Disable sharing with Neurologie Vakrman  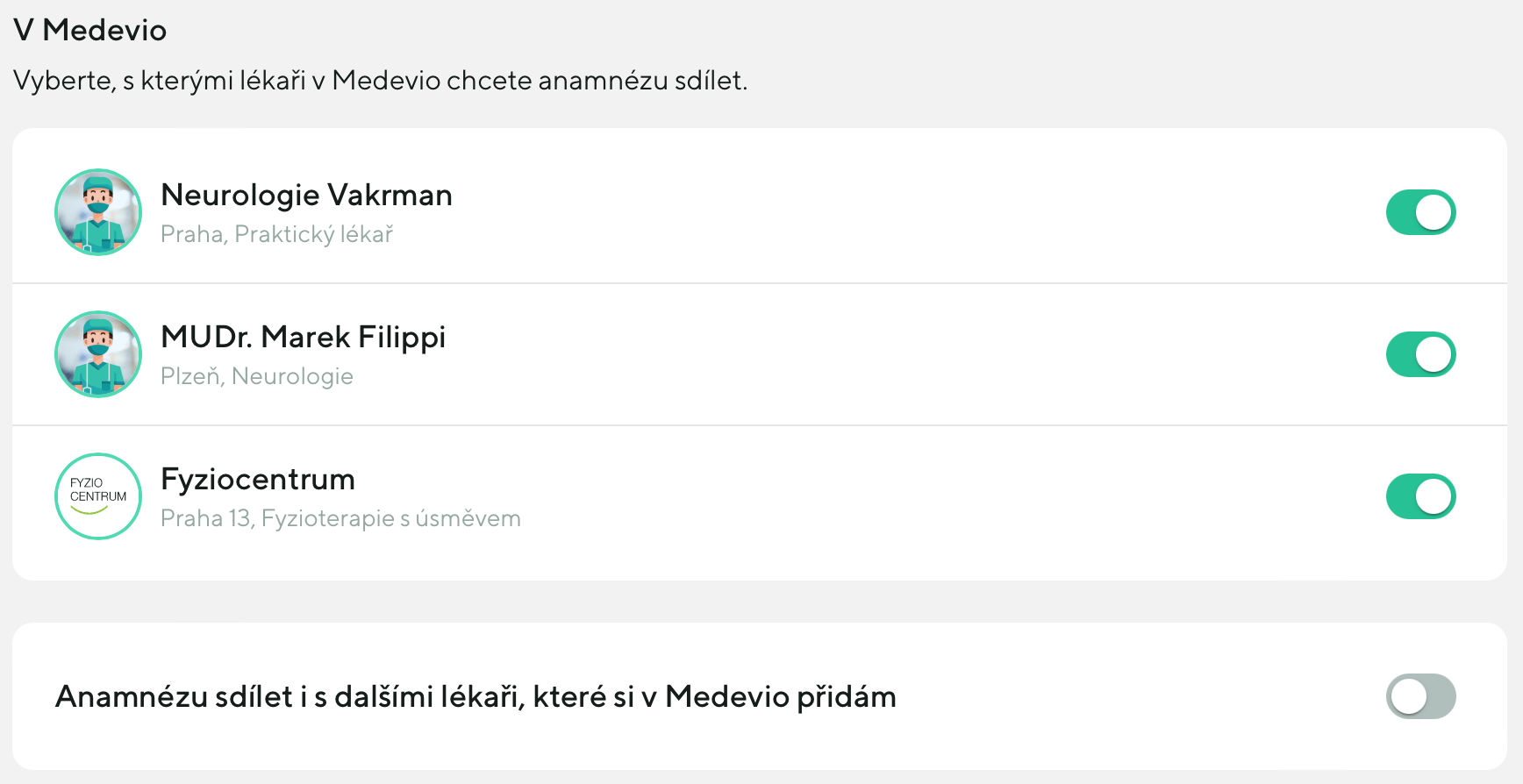pyautogui.click(x=1420, y=212)
